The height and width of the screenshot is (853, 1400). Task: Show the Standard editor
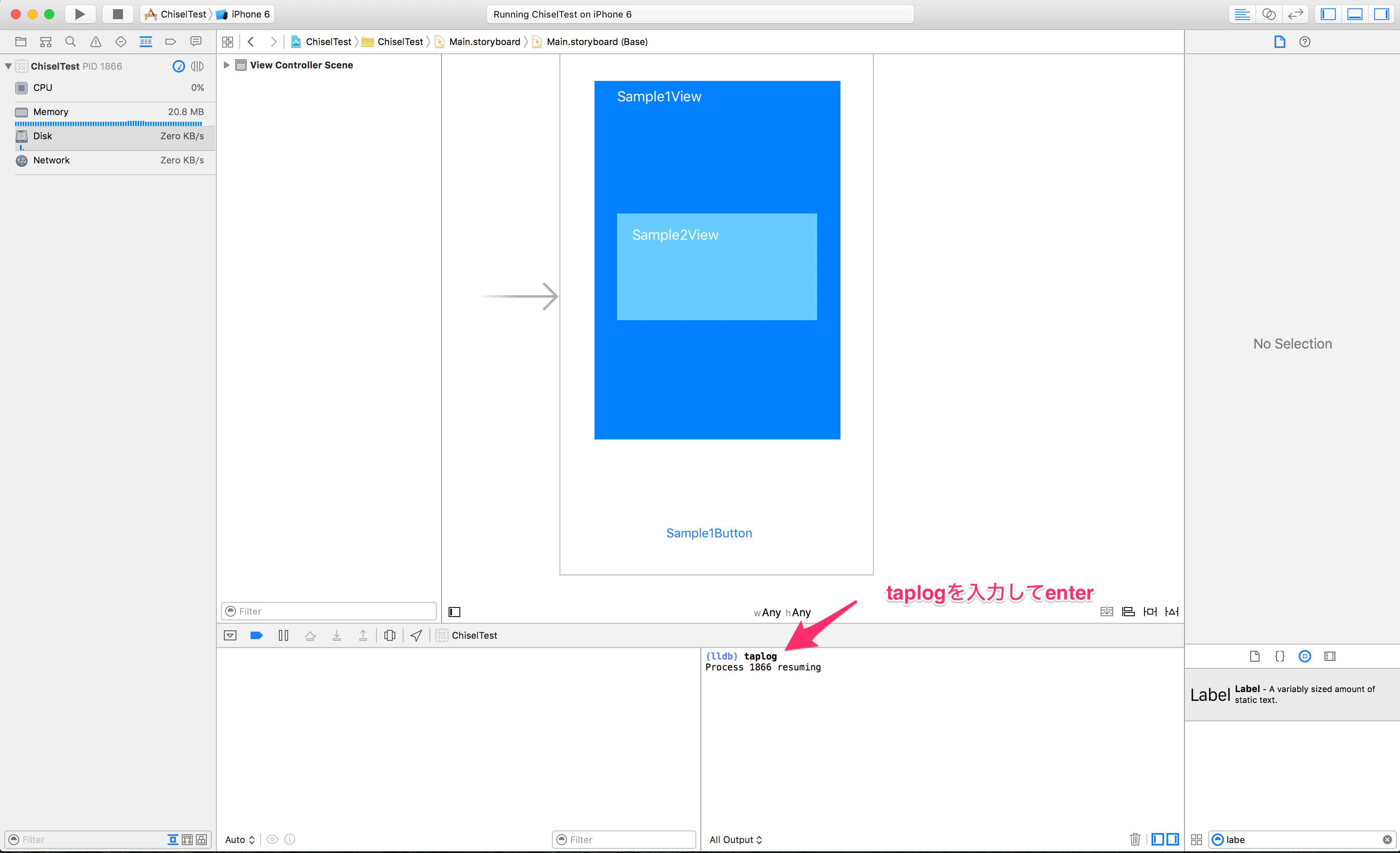[x=1242, y=14]
